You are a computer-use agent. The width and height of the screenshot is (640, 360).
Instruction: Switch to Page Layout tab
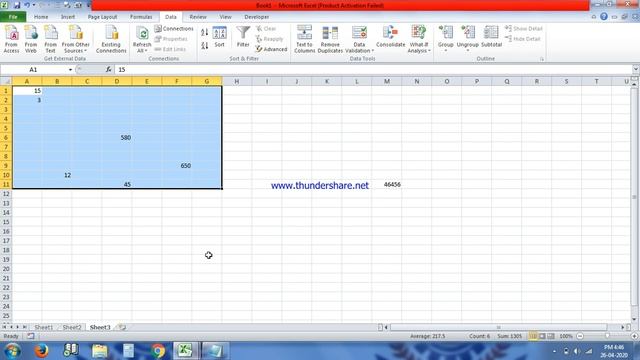coord(102,17)
